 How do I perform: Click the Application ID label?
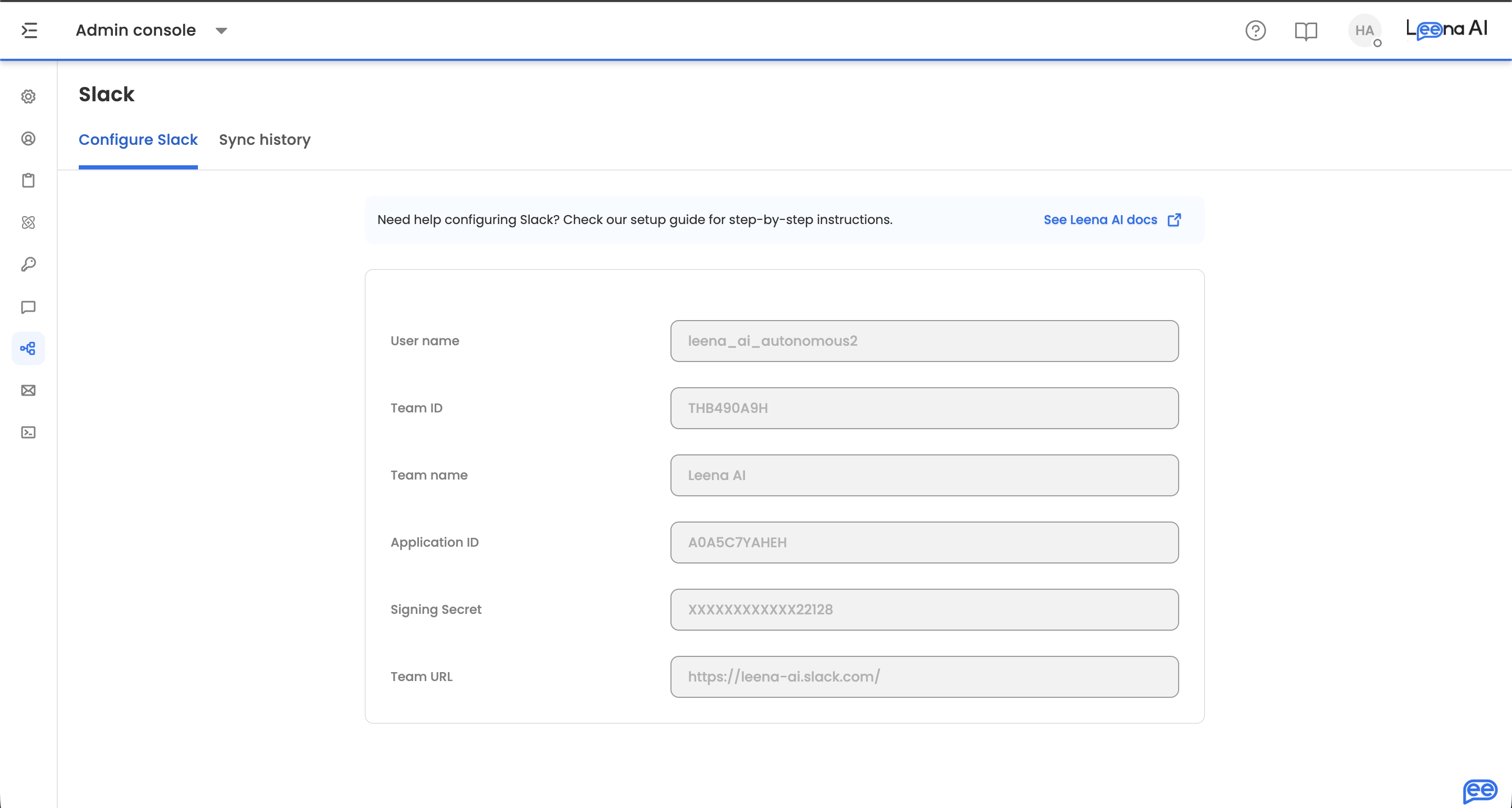click(x=435, y=543)
